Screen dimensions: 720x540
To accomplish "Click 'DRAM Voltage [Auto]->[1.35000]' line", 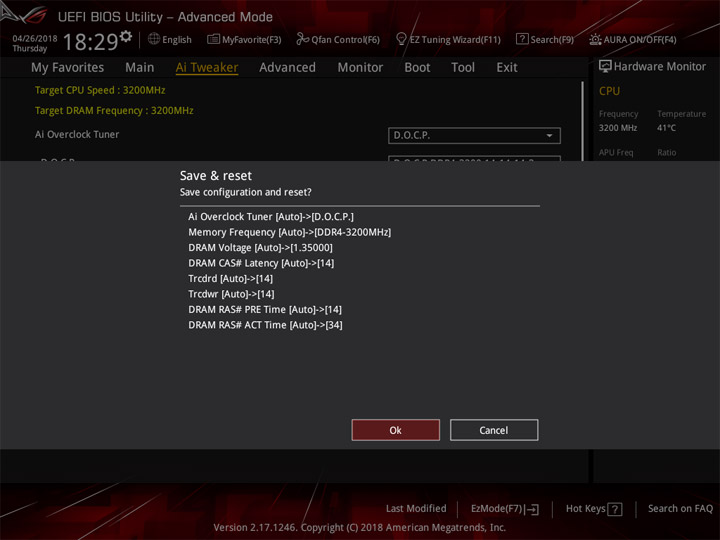I will 260,248.
